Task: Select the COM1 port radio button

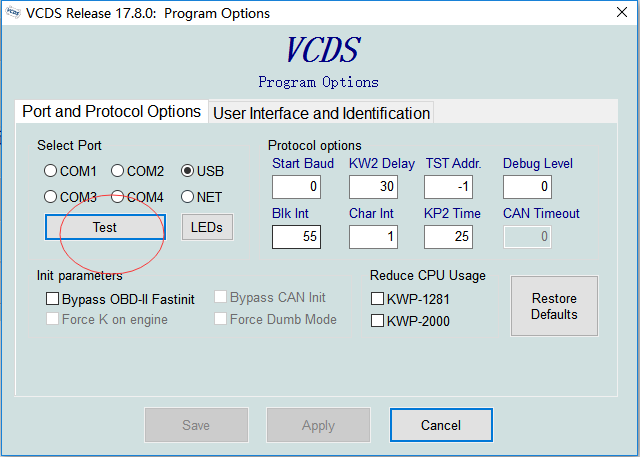Action: pyautogui.click(x=50, y=171)
